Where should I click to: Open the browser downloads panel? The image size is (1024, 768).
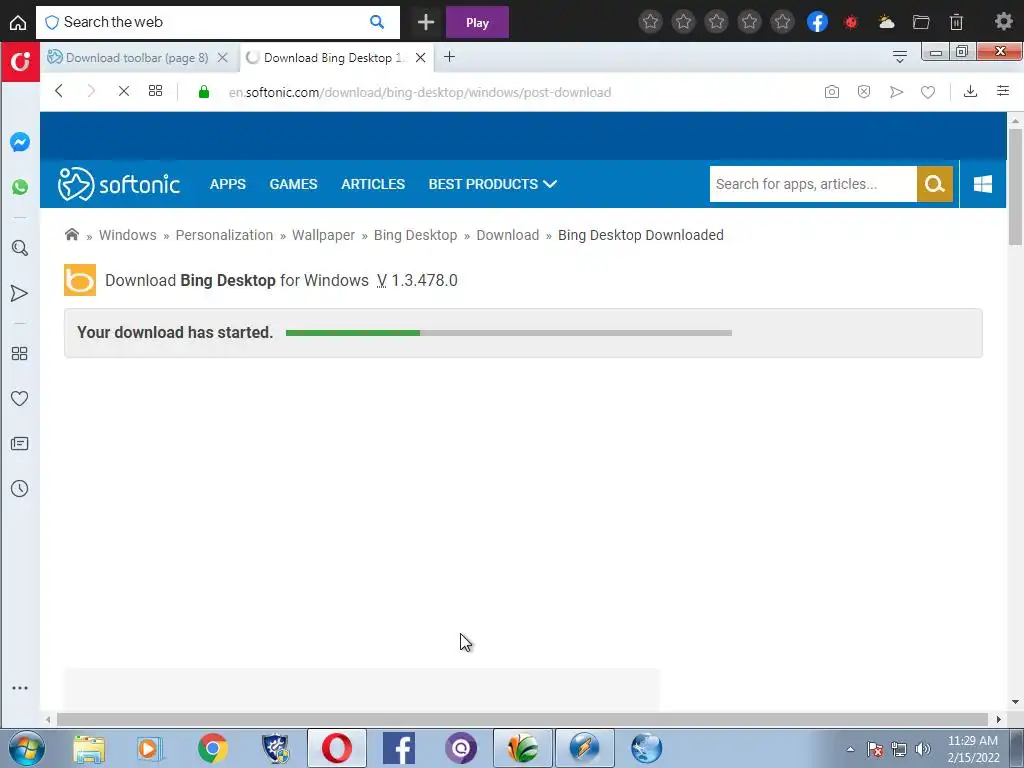[x=970, y=91]
